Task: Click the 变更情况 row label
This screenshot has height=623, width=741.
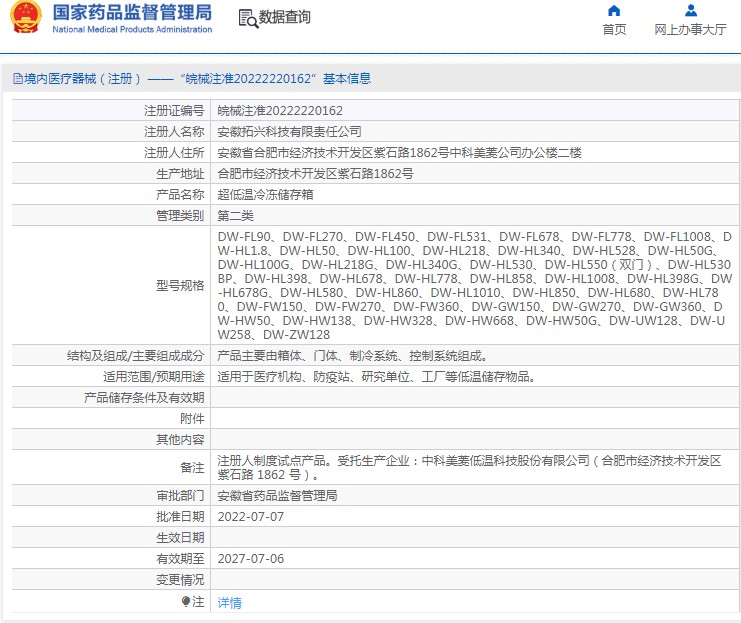Action: 180,580
